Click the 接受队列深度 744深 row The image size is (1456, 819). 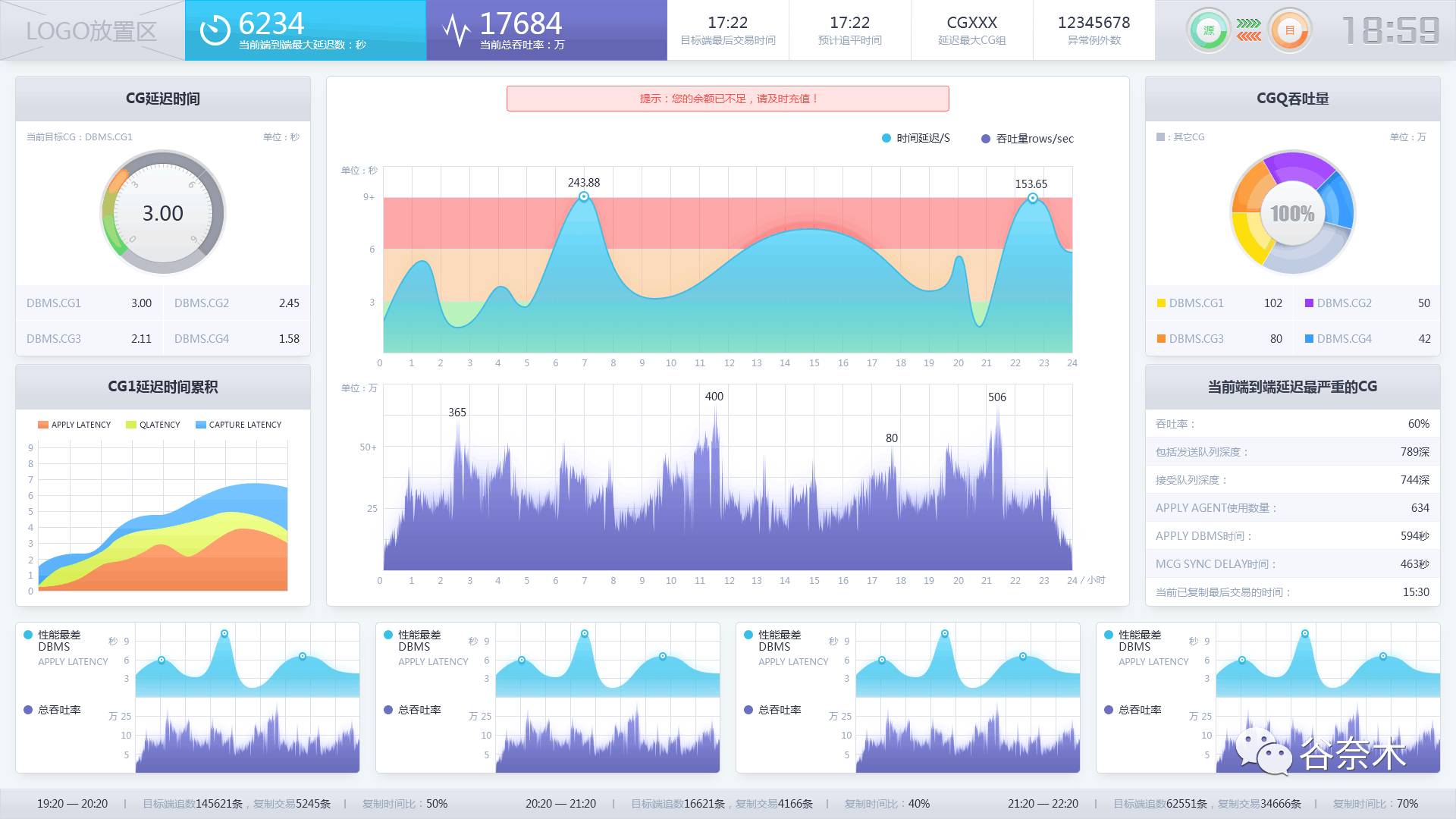tap(1292, 480)
